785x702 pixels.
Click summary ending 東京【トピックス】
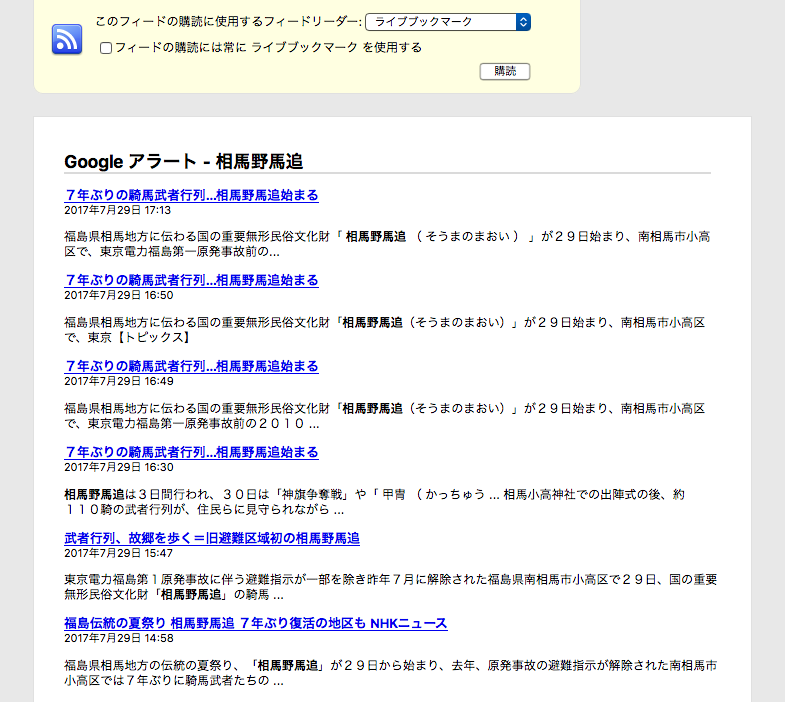384,330
